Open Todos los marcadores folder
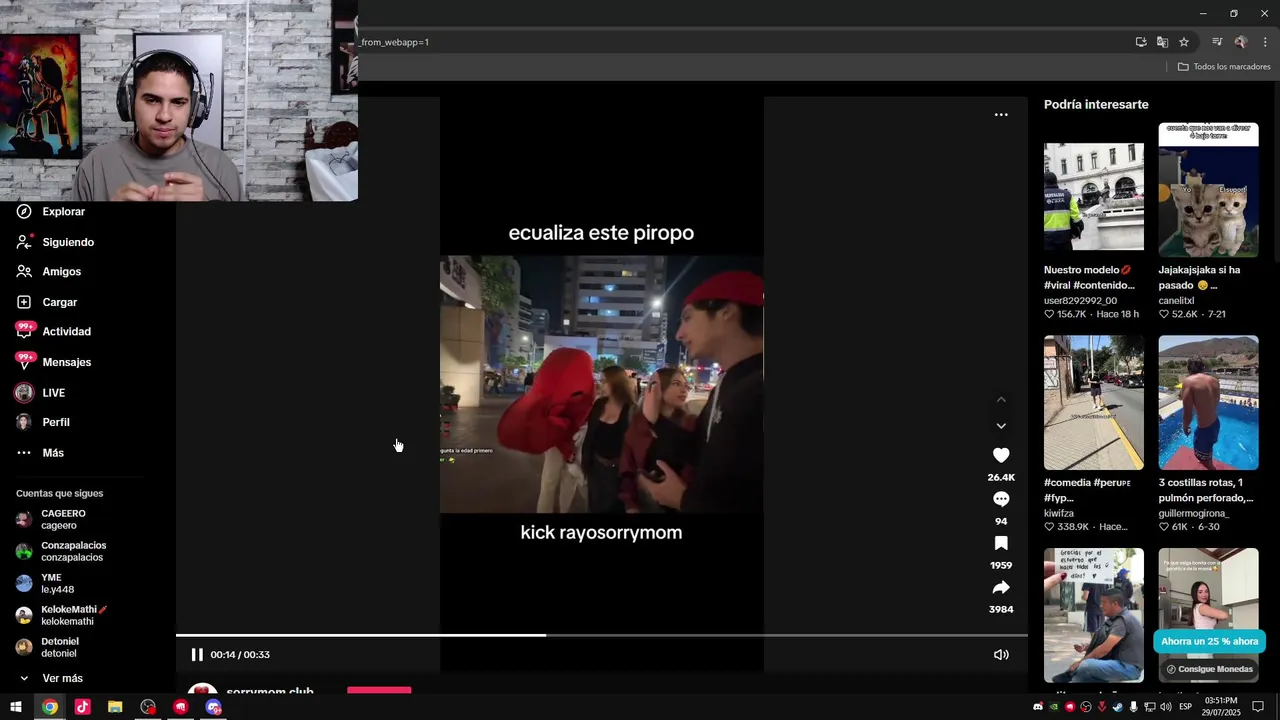1280x720 pixels. pyautogui.click(x=1224, y=67)
